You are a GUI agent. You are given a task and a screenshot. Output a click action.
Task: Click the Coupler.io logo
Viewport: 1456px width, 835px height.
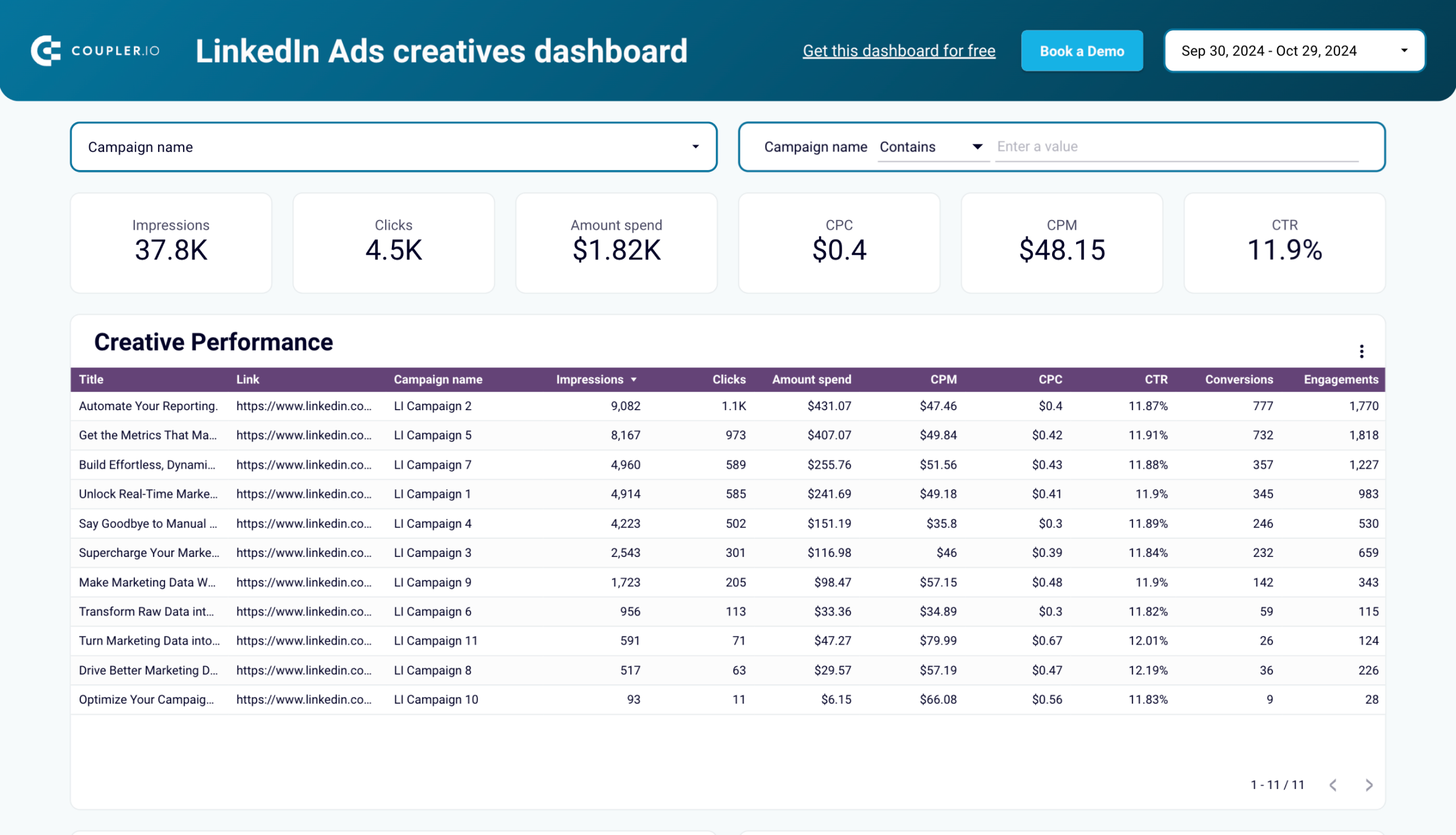tap(95, 51)
